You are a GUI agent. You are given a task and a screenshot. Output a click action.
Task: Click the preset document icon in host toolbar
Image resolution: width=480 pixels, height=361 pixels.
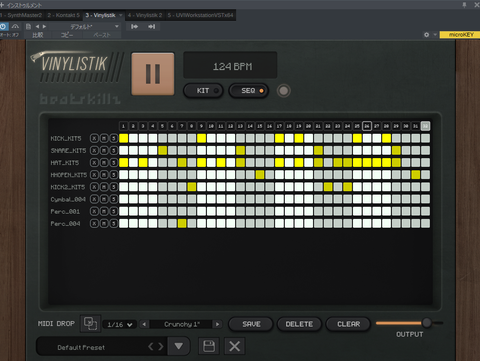point(28,26)
